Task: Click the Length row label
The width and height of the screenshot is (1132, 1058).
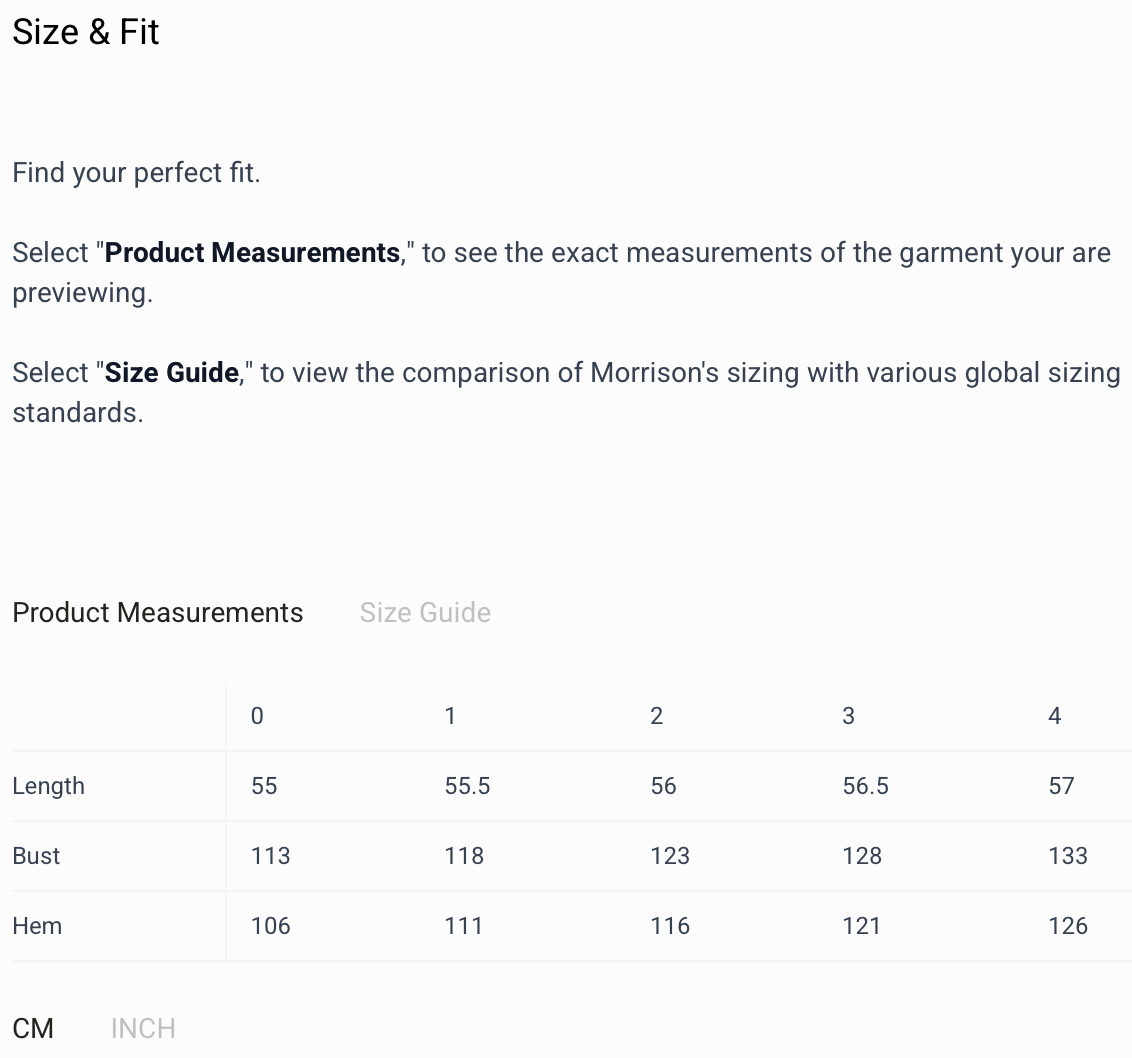Action: (48, 786)
